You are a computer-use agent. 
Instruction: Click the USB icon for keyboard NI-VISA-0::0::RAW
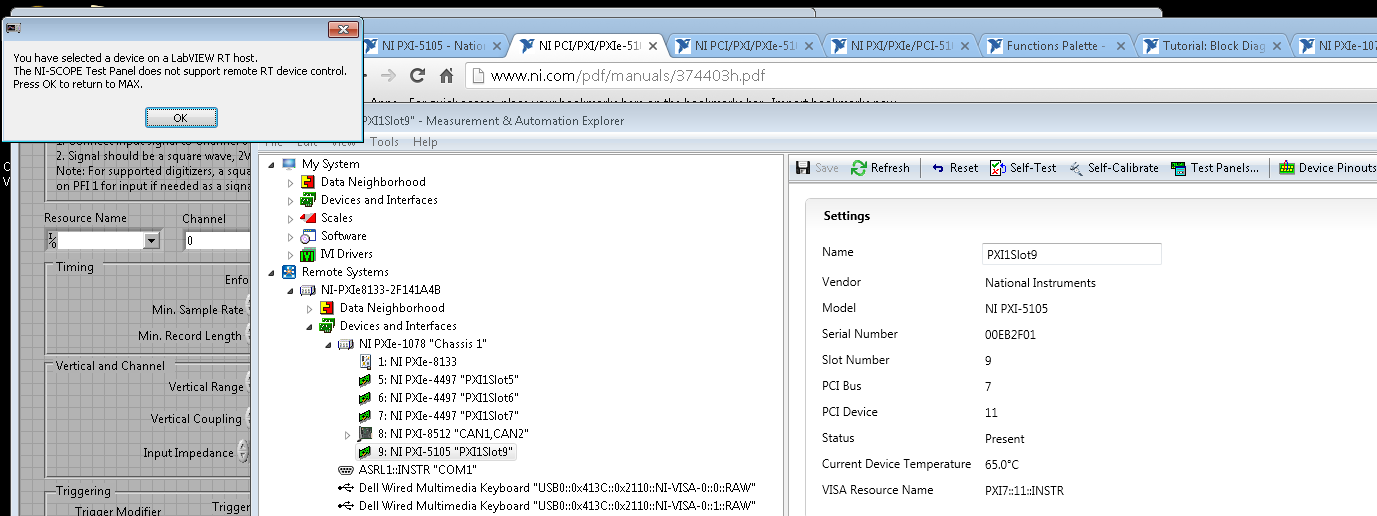point(346,488)
